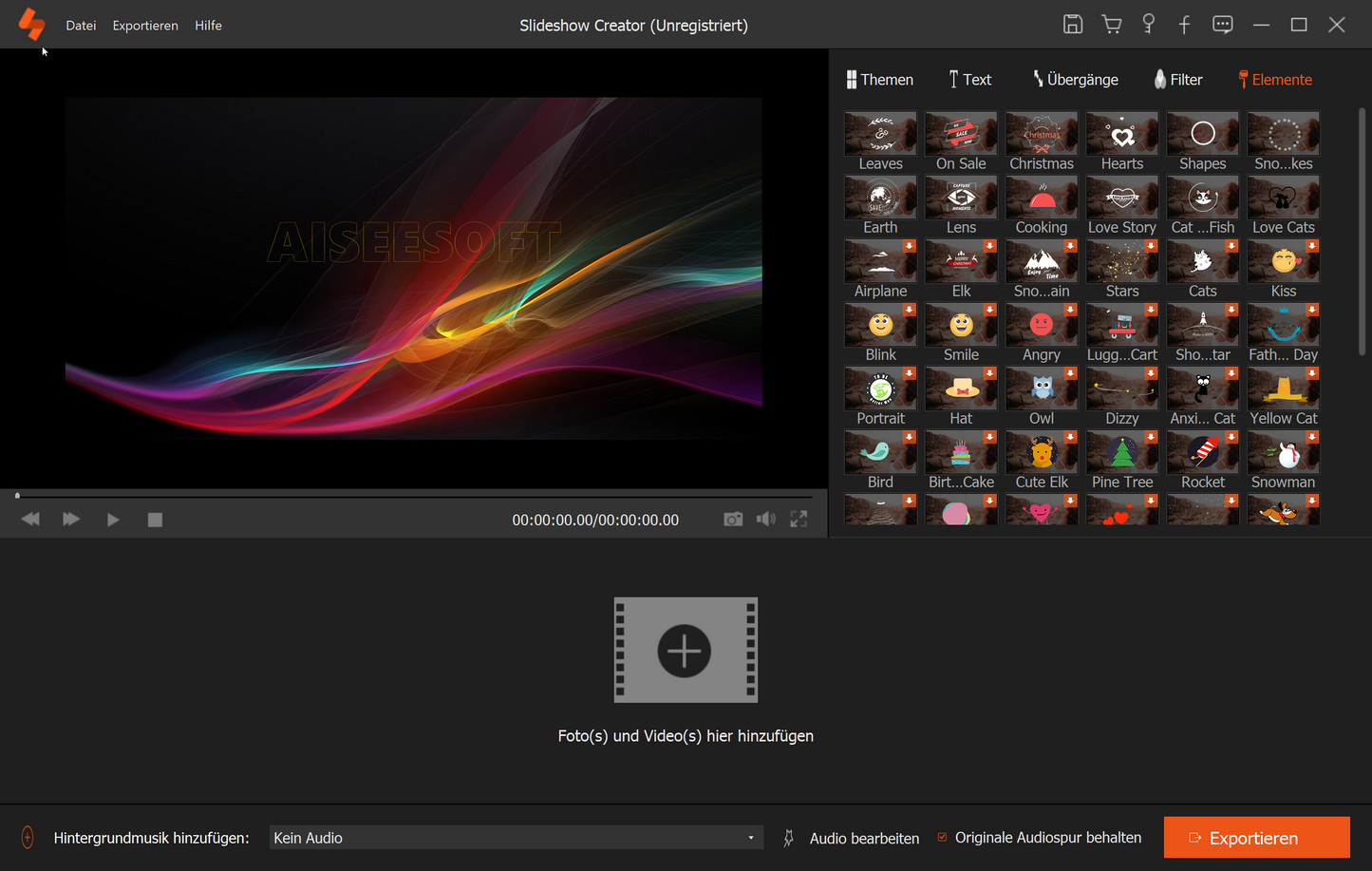Click the feedback chat bubble icon
Image resolution: width=1372 pixels, height=871 pixels.
pyautogui.click(x=1222, y=25)
